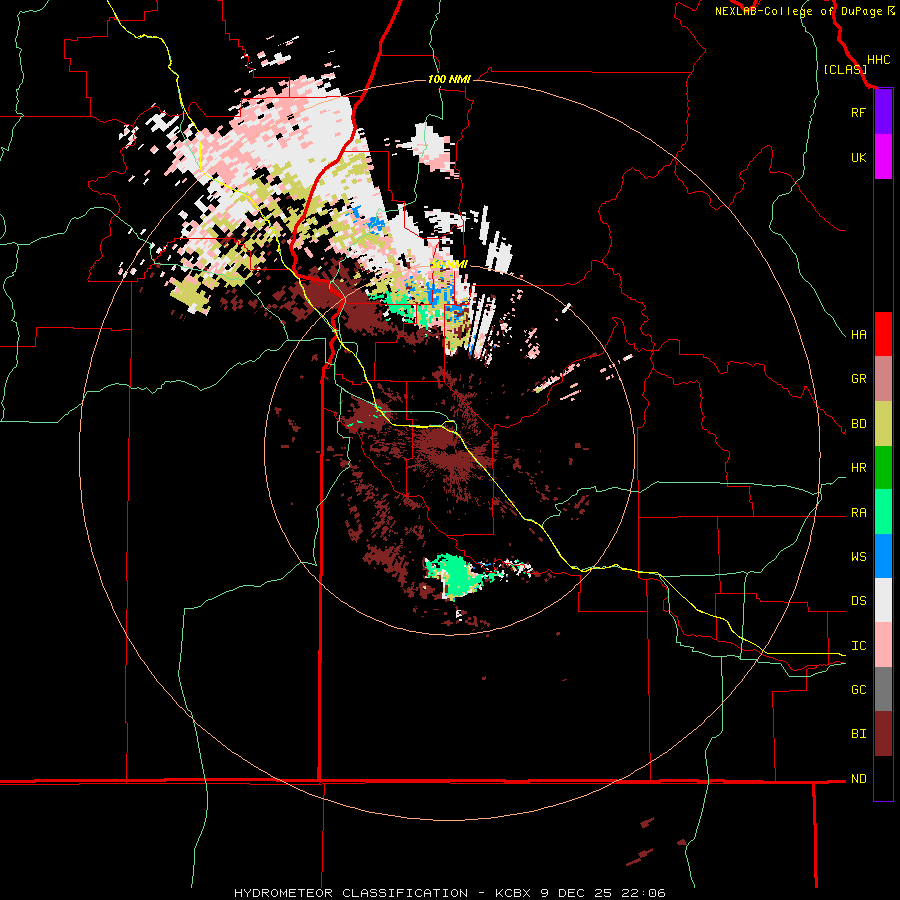900x900 pixels.
Task: Click the HYDROMETEOR CLASSIFICATION title text
Action: (x=351, y=893)
